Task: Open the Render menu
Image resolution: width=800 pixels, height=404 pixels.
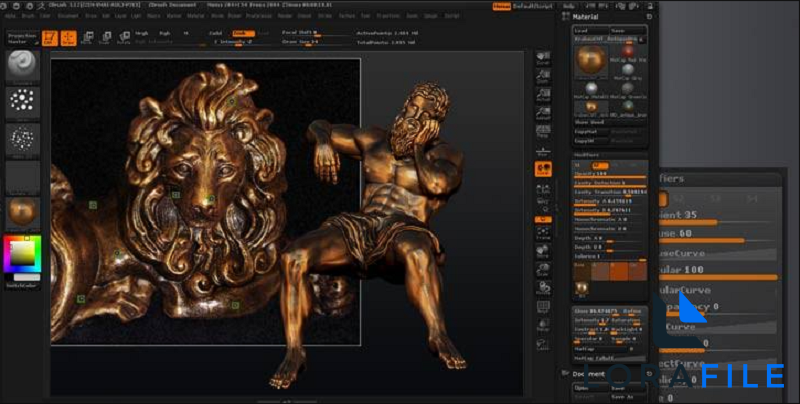Action: tap(285, 16)
